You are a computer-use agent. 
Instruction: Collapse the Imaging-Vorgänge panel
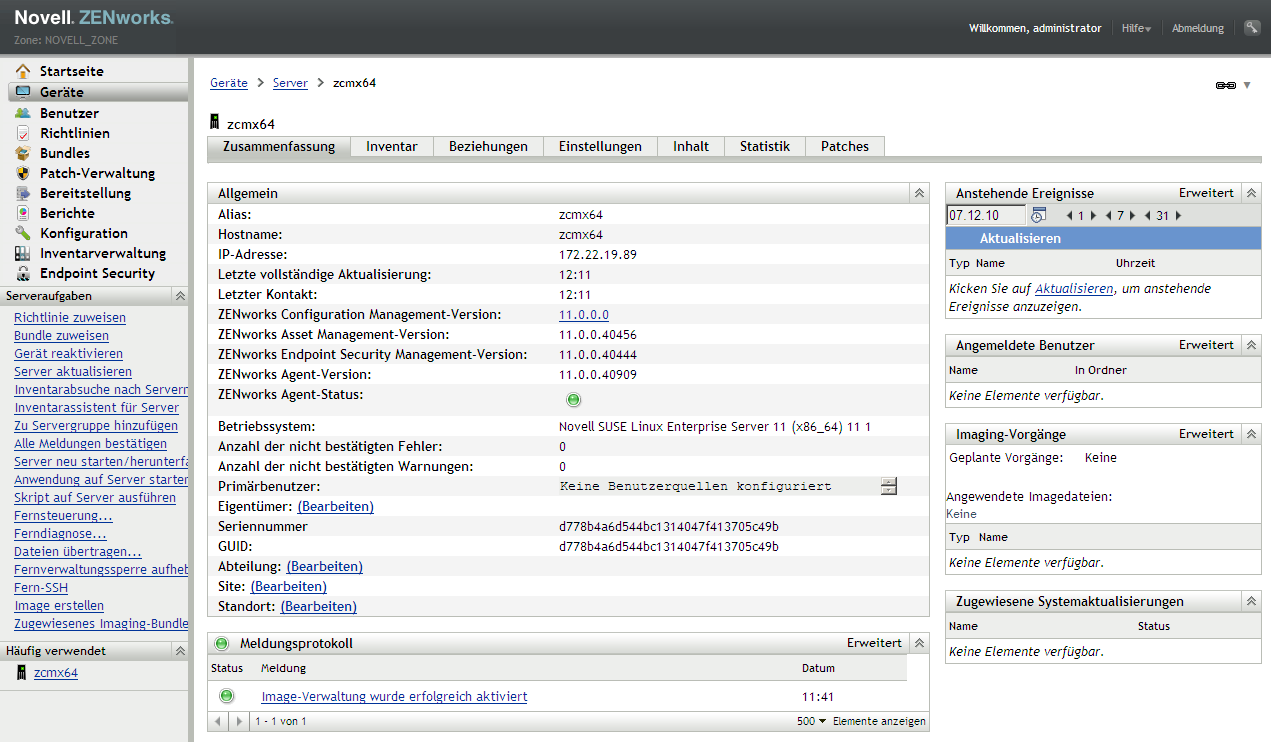(x=1251, y=435)
